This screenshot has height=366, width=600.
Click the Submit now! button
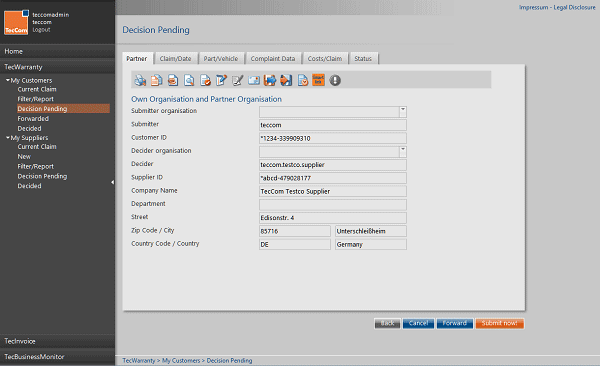coord(500,323)
